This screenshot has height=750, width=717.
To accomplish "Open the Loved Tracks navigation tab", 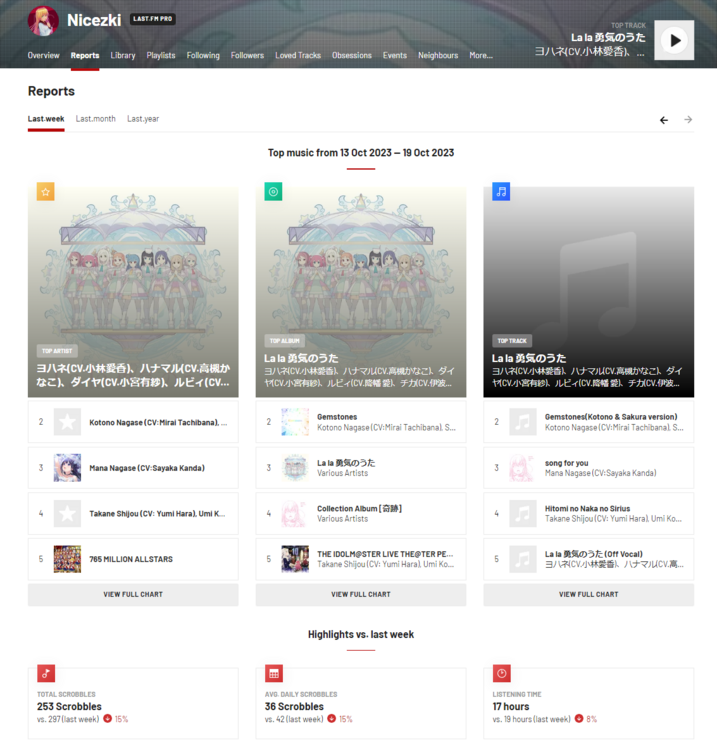I will tap(297, 56).
